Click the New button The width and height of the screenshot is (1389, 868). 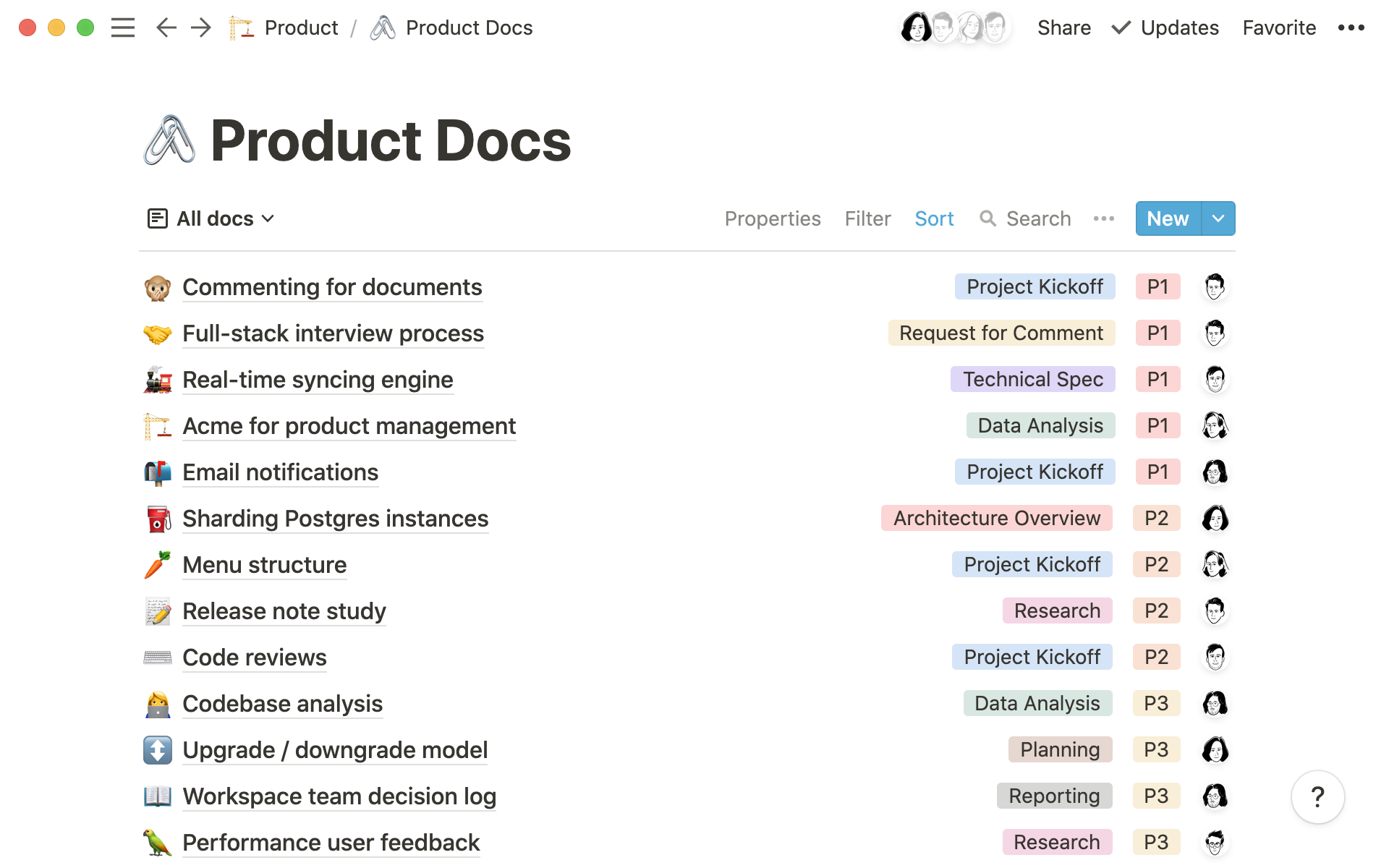[1168, 218]
